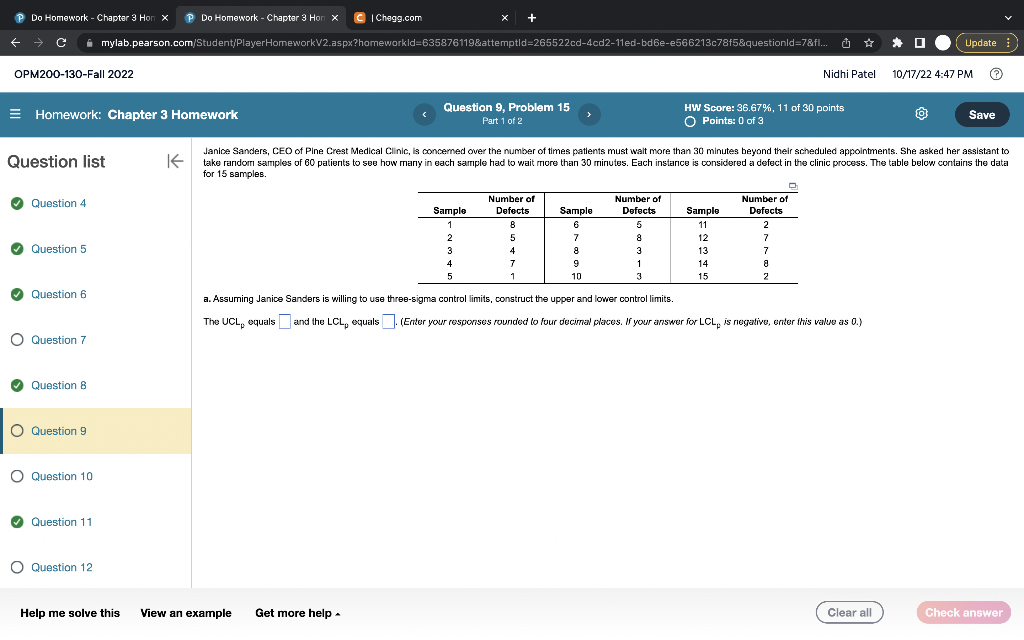The width and height of the screenshot is (1024, 640).
Task: Go to previous question arrow
Action: point(424,114)
